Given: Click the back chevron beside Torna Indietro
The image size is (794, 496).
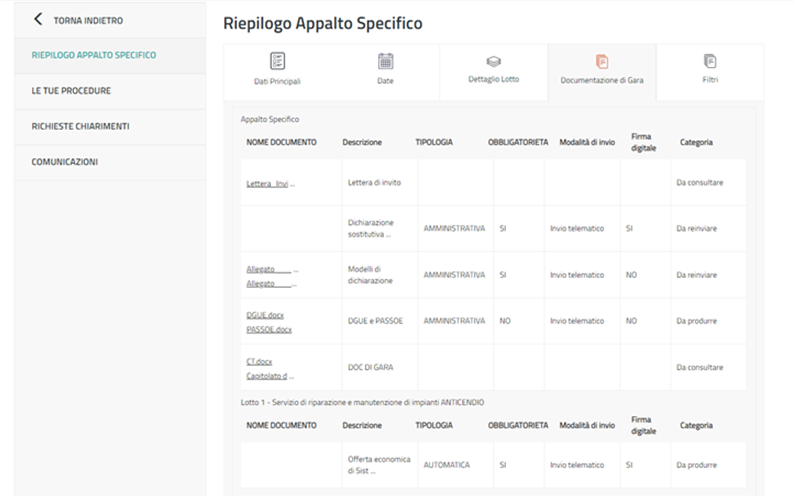Looking at the screenshot, I should pyautogui.click(x=39, y=19).
